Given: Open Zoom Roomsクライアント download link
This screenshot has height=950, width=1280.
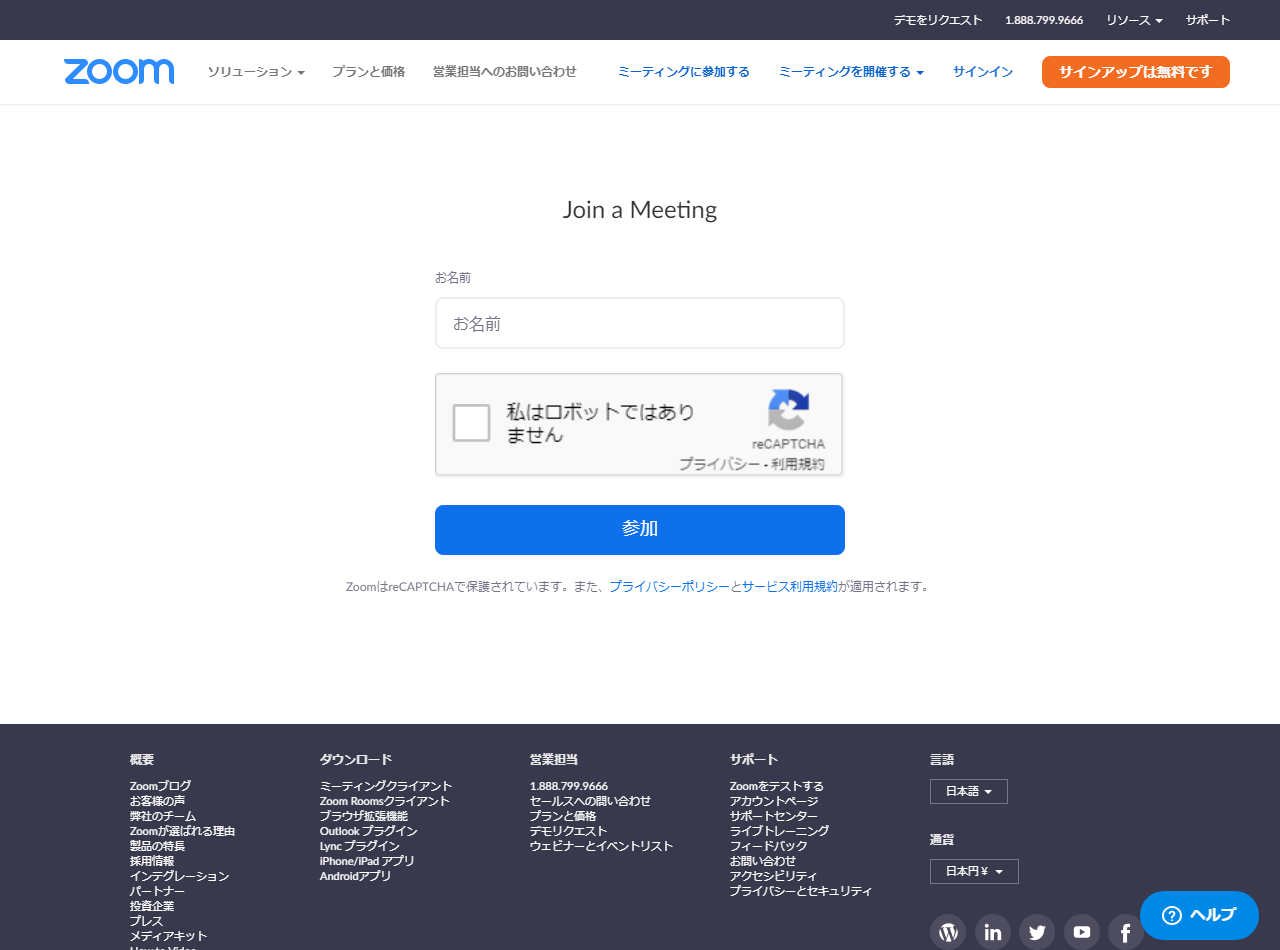Looking at the screenshot, I should tap(385, 801).
